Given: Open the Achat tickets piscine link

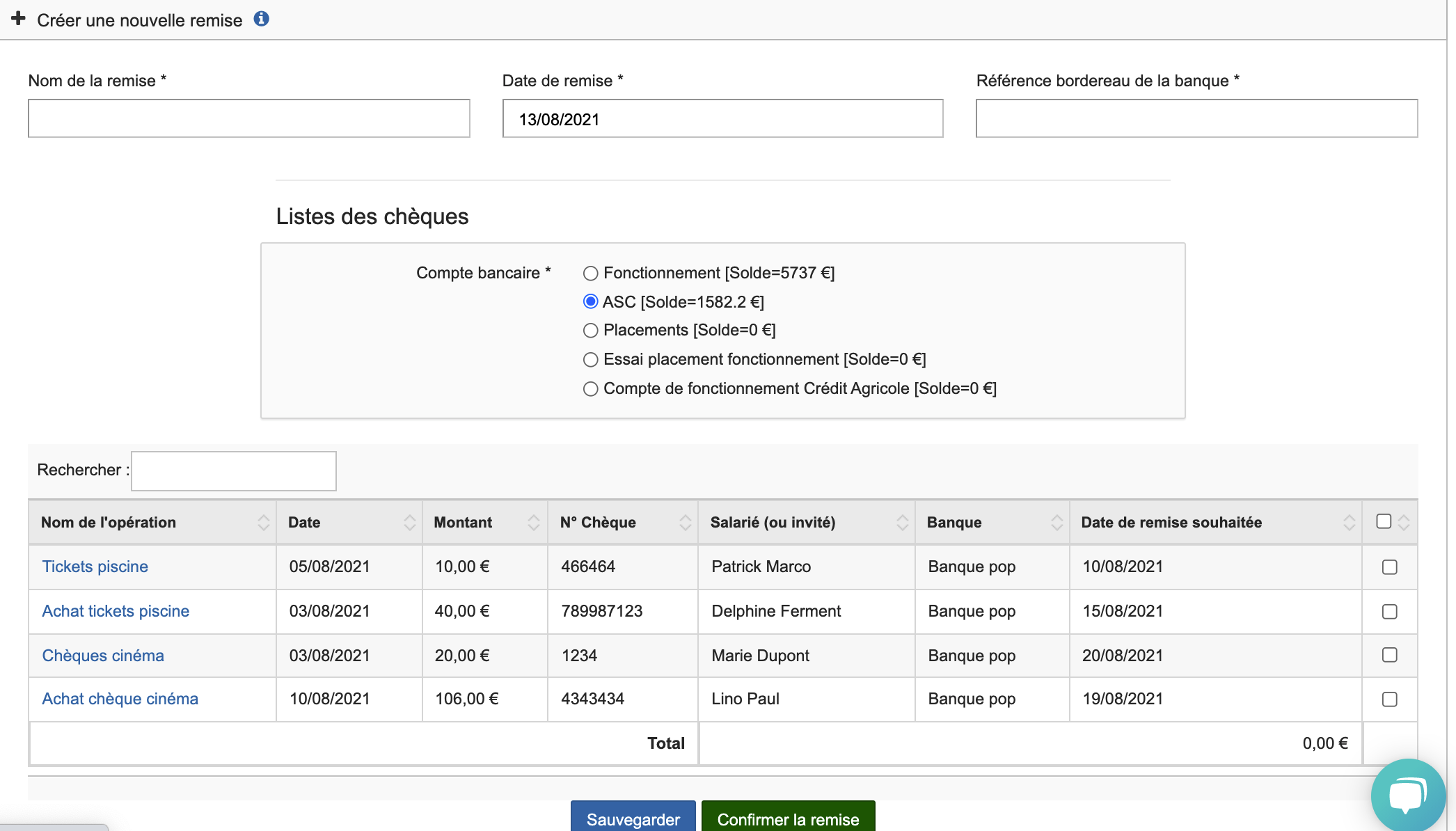Looking at the screenshot, I should coord(116,611).
